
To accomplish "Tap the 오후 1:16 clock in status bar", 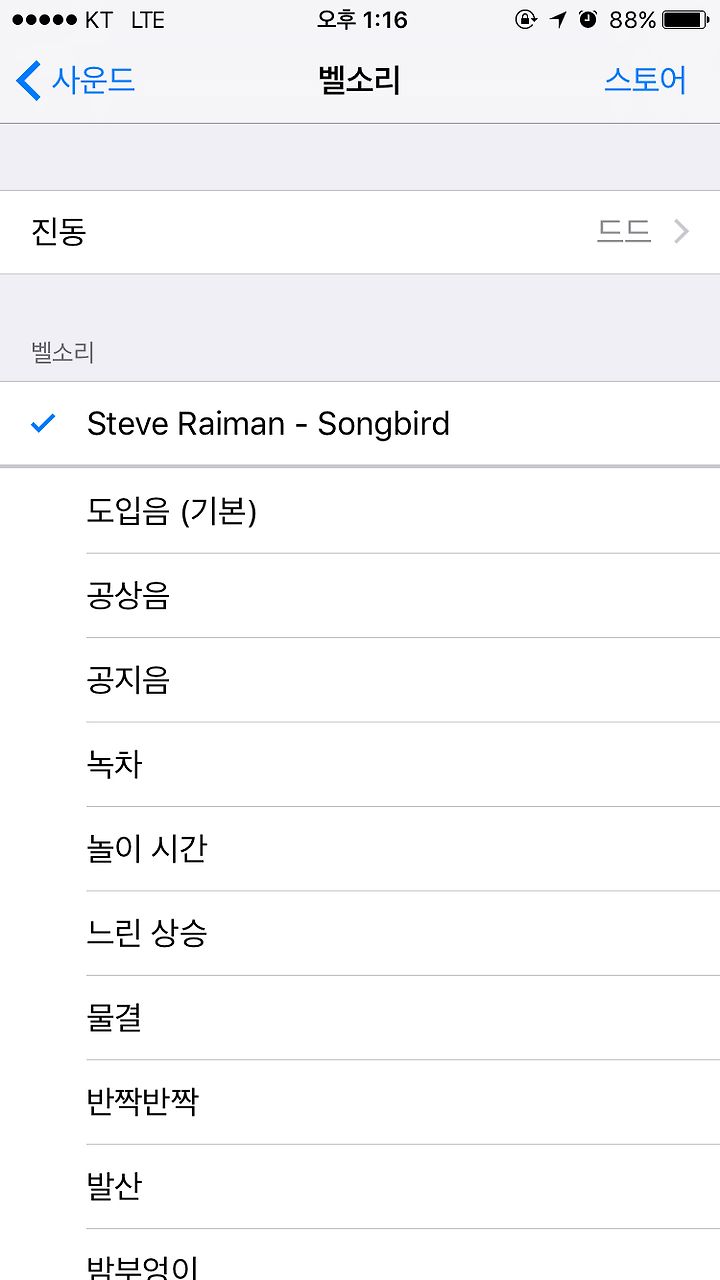I will pyautogui.click(x=362, y=20).
